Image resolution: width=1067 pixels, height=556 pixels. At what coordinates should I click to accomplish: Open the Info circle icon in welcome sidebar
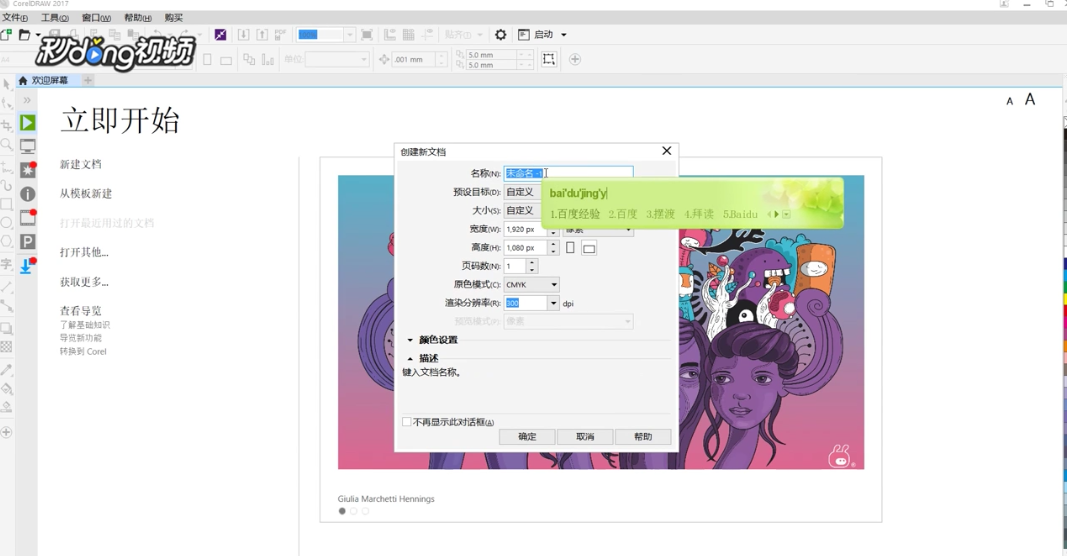[x=27, y=194]
